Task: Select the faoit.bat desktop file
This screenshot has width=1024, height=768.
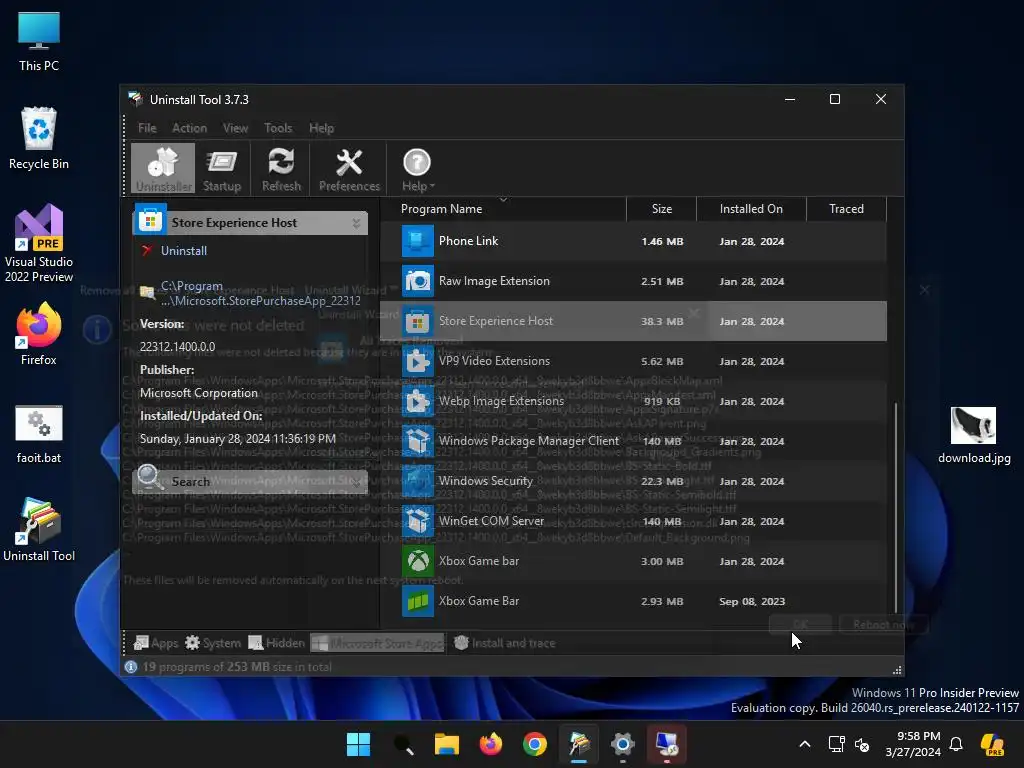Action: pyautogui.click(x=39, y=435)
